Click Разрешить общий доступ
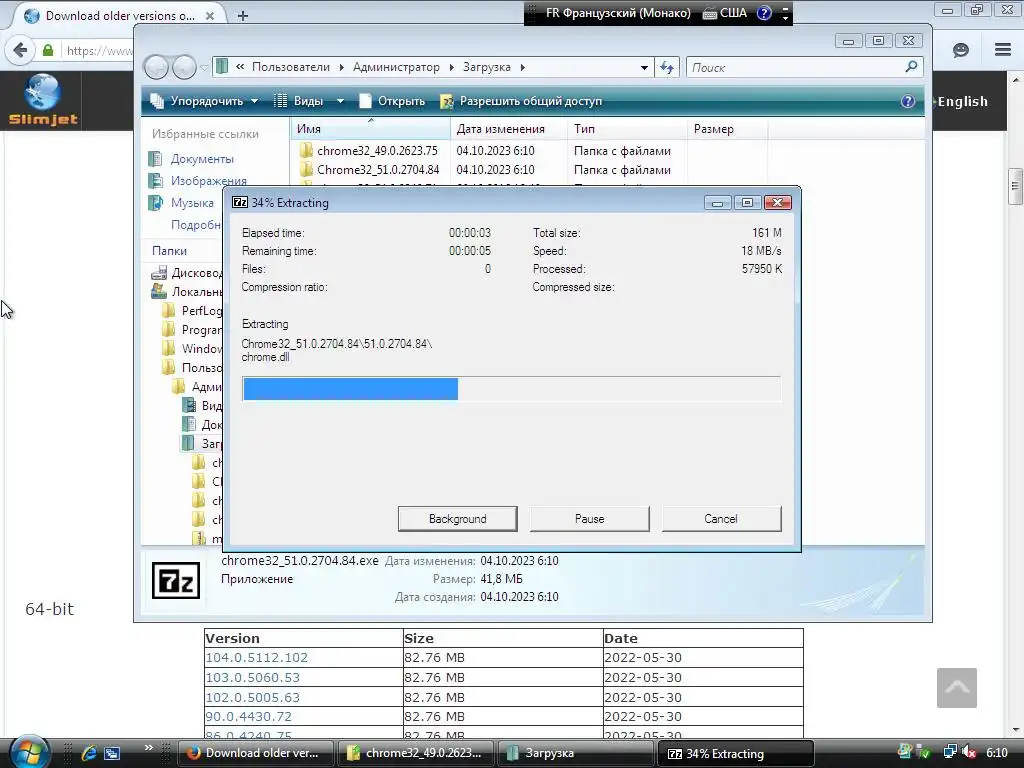 (521, 101)
